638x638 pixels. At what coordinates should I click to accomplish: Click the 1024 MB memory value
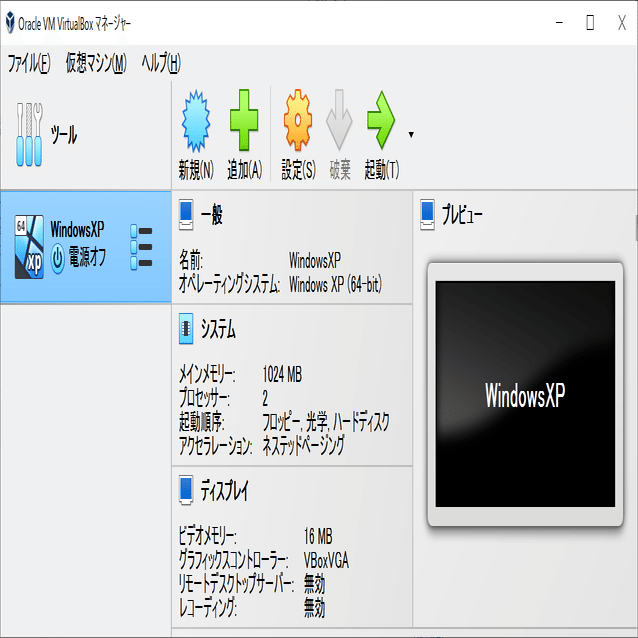(x=282, y=374)
